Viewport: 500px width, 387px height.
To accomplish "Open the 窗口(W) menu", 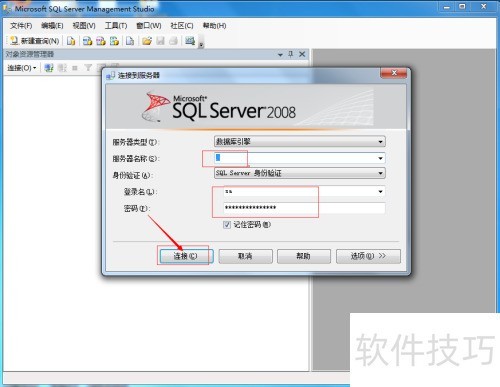I will pos(149,26).
